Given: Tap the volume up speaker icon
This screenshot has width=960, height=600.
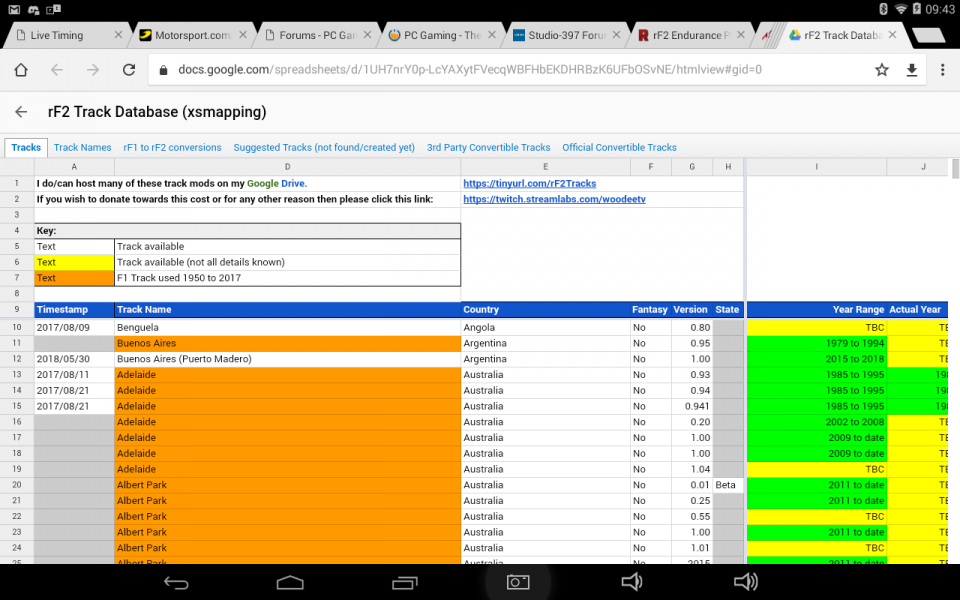Looking at the screenshot, I should (x=746, y=582).
